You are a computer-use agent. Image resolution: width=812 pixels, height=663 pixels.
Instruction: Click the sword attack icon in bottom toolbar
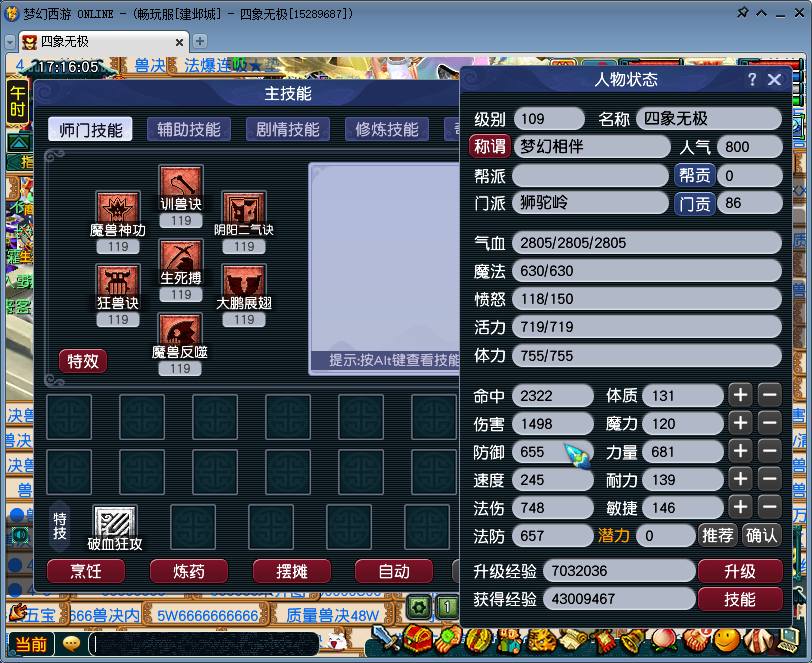point(384,639)
